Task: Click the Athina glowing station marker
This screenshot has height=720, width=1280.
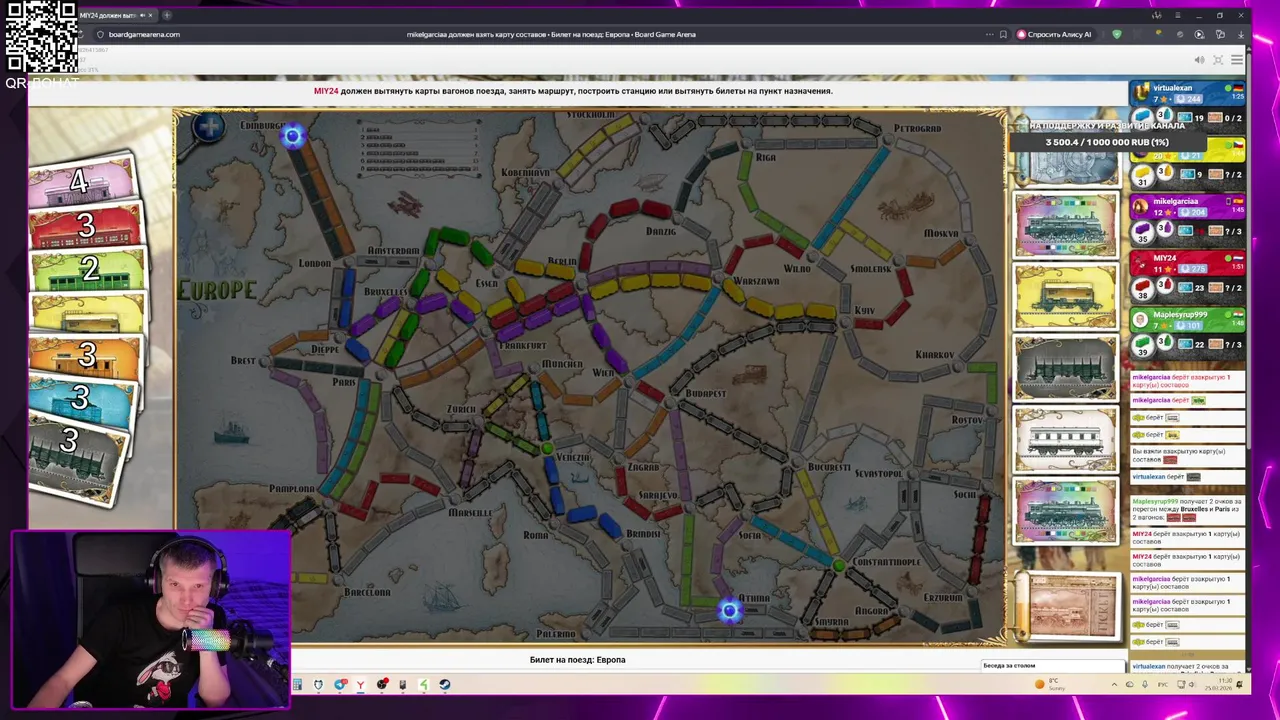Action: [x=729, y=610]
